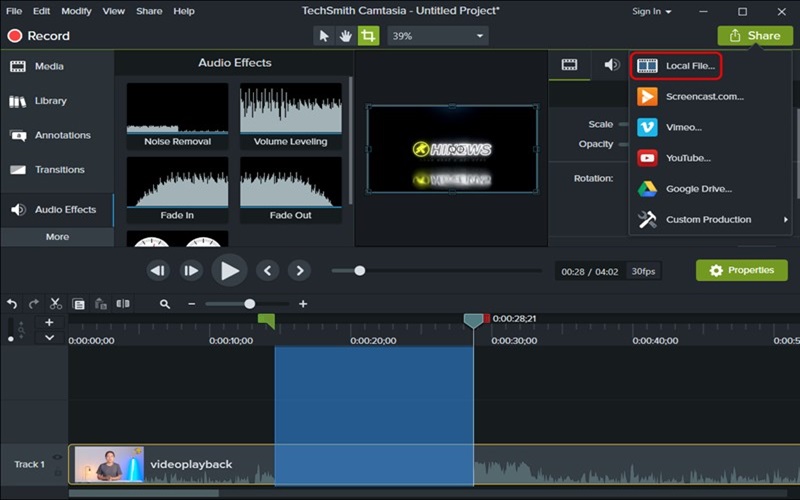Screen dimensions: 800x500
Task: Expand Custom Production submenu
Action: pos(712,219)
